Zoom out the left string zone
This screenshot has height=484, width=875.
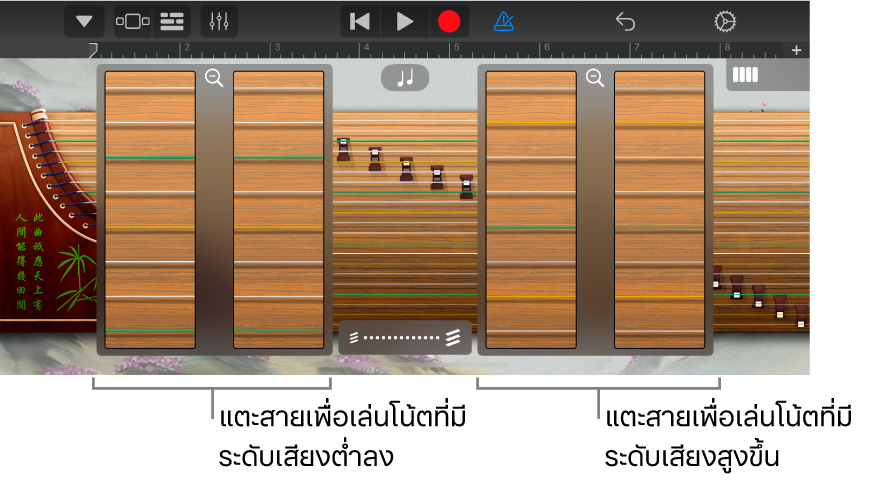pyautogui.click(x=214, y=78)
